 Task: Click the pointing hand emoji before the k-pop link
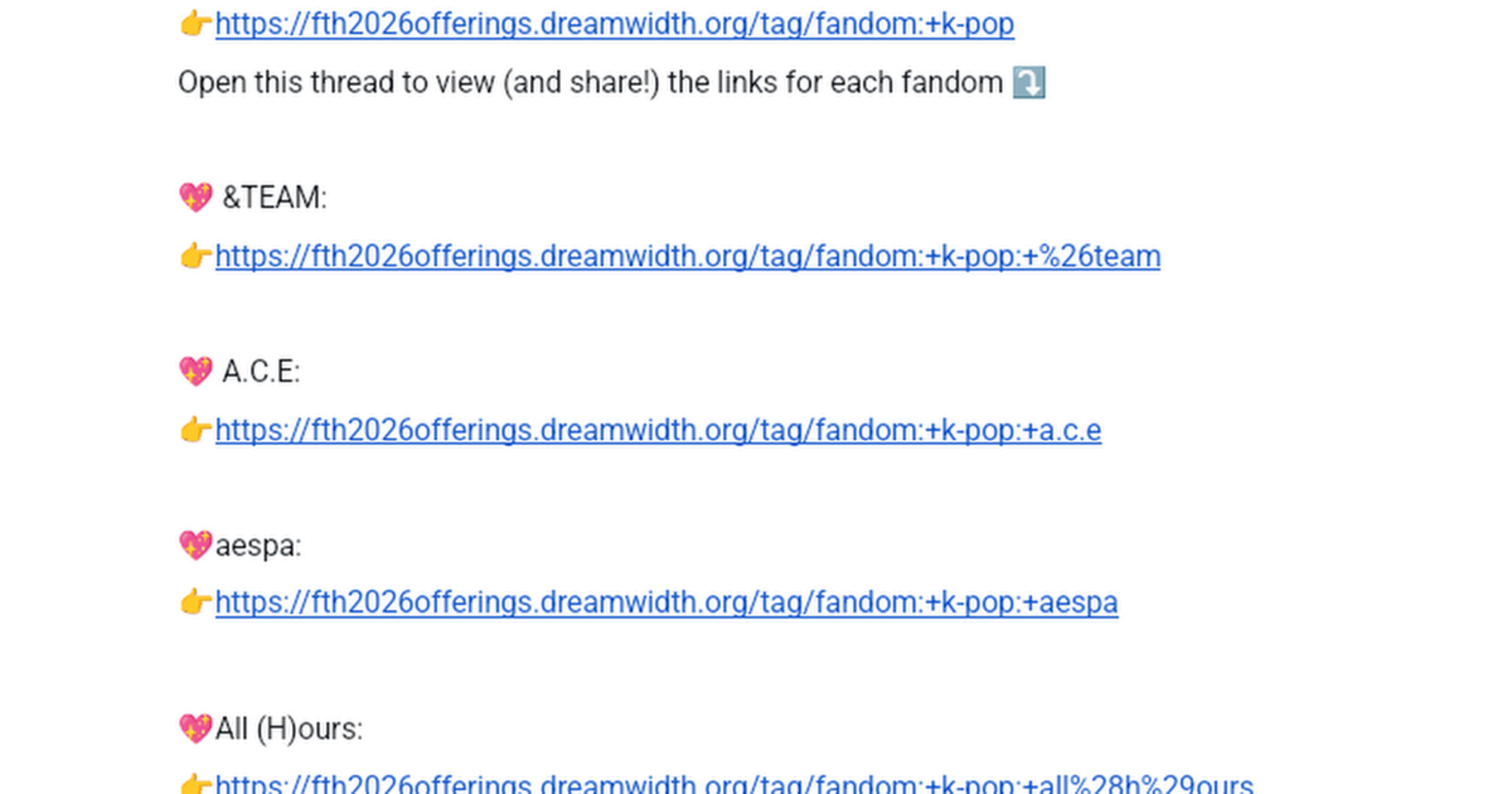point(196,23)
